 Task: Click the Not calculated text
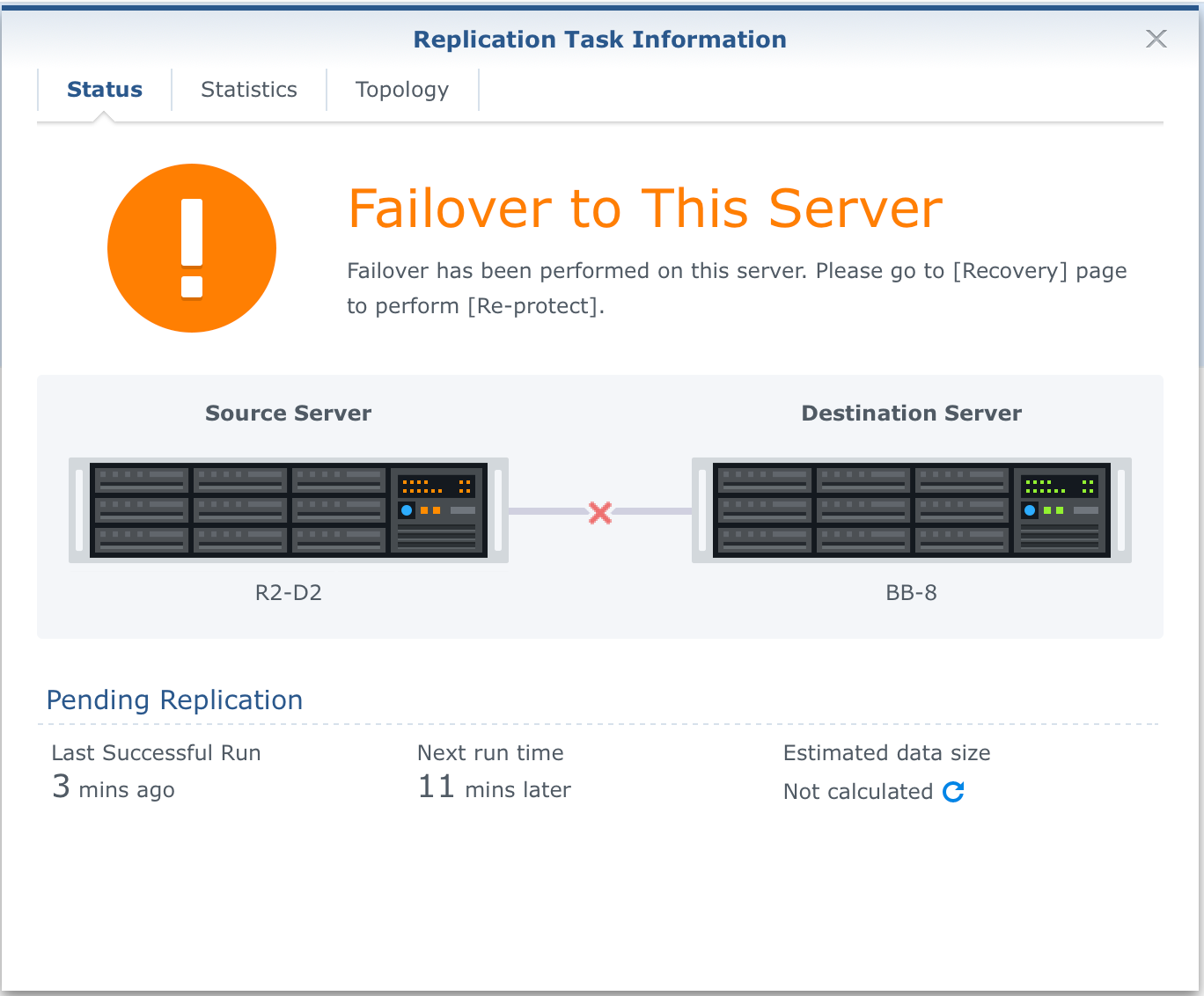(x=858, y=792)
